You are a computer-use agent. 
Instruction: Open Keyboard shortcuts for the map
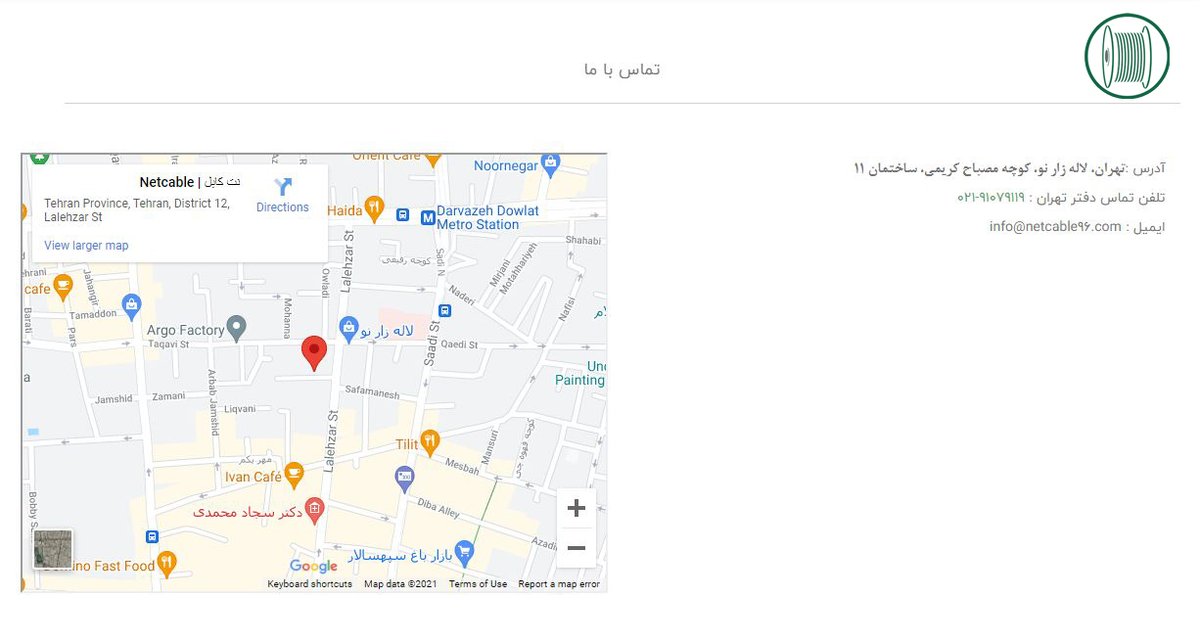tap(310, 584)
